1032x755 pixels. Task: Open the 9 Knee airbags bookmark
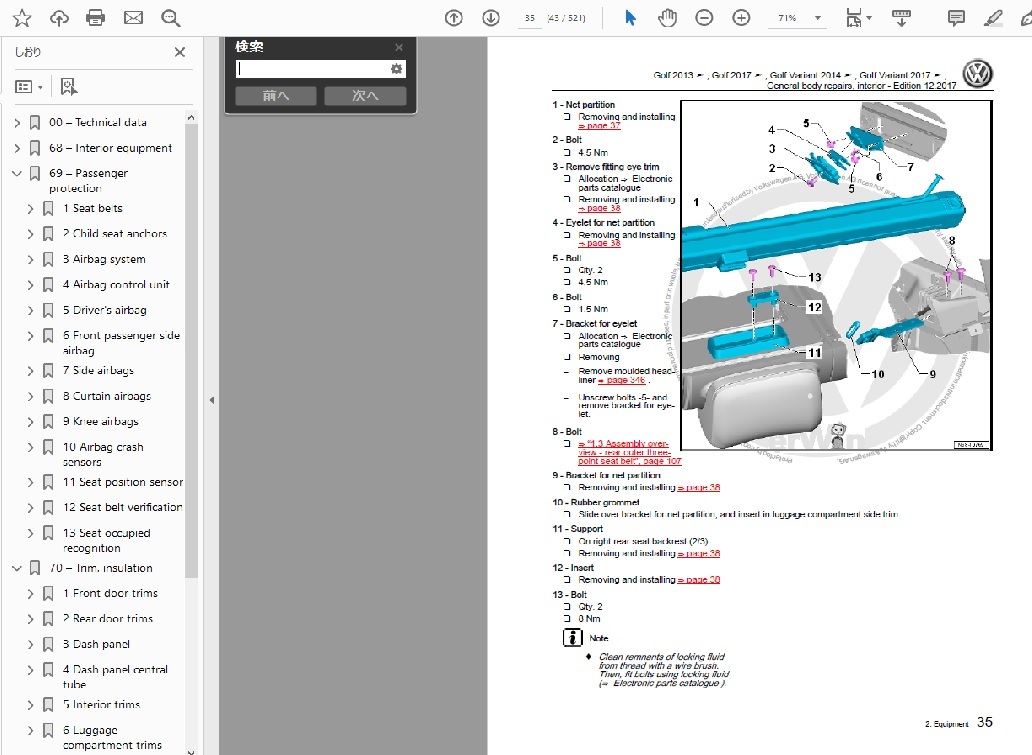(101, 421)
